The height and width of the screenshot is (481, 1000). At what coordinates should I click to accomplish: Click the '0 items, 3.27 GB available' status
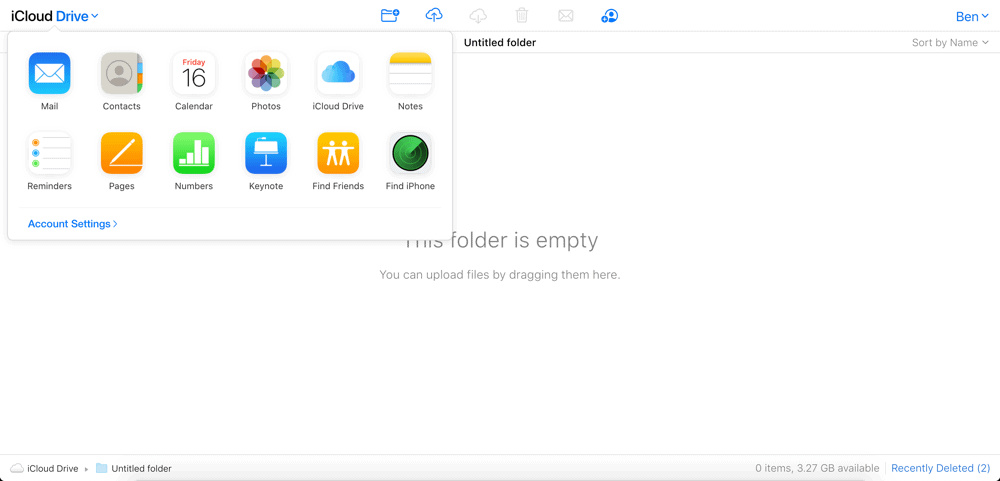817,468
